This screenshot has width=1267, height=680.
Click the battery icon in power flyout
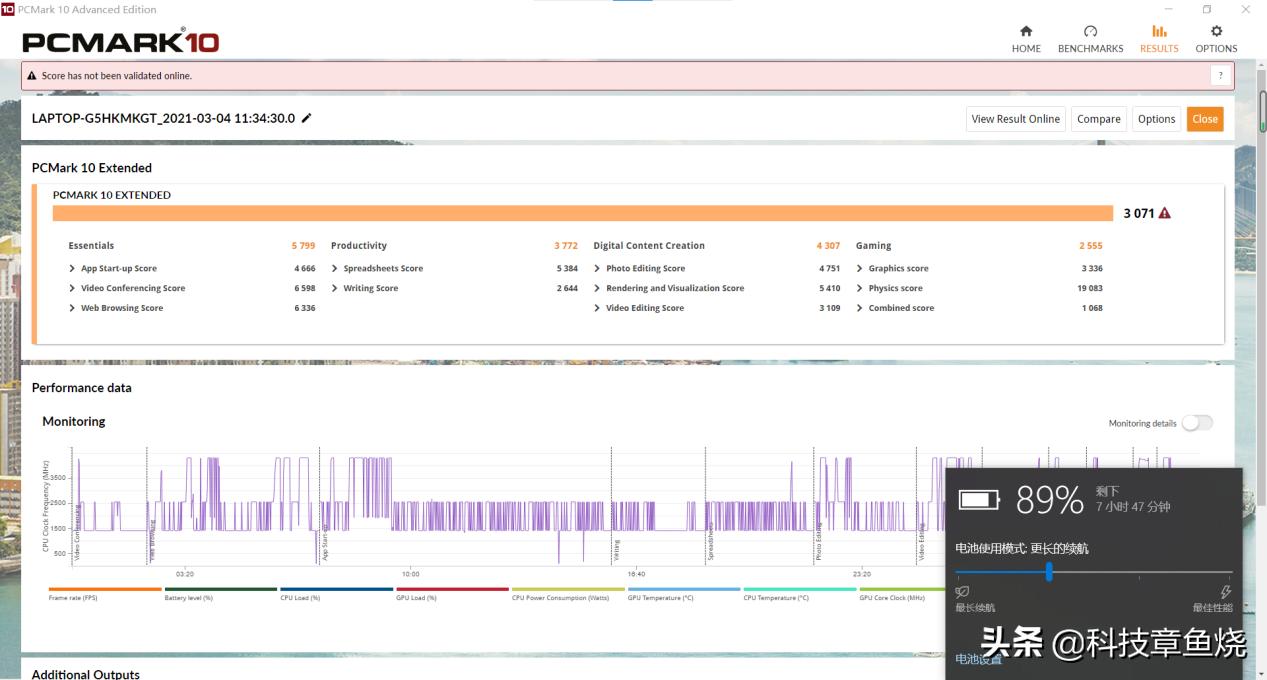click(x=979, y=499)
